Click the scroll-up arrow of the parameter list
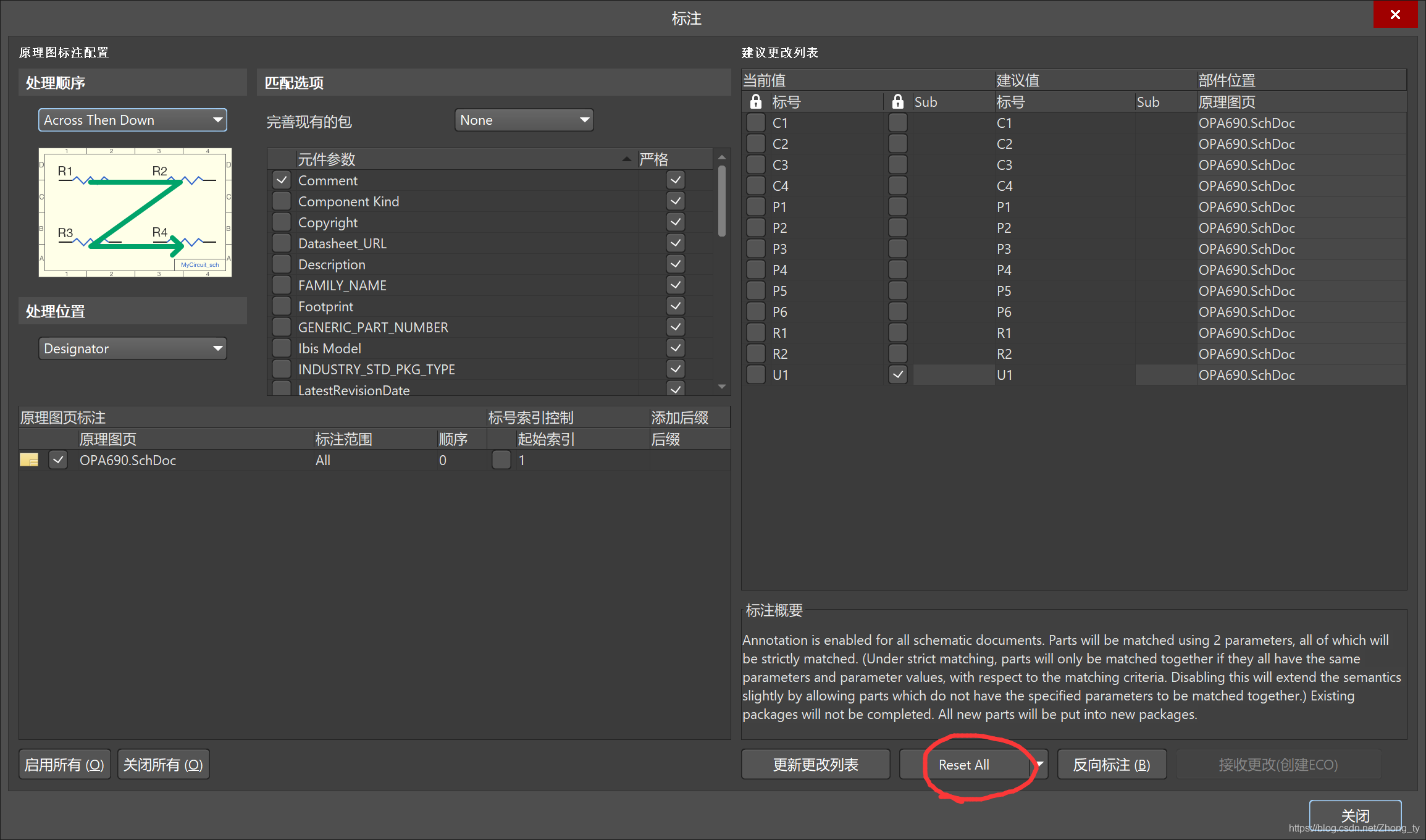The height and width of the screenshot is (840, 1426). click(721, 157)
